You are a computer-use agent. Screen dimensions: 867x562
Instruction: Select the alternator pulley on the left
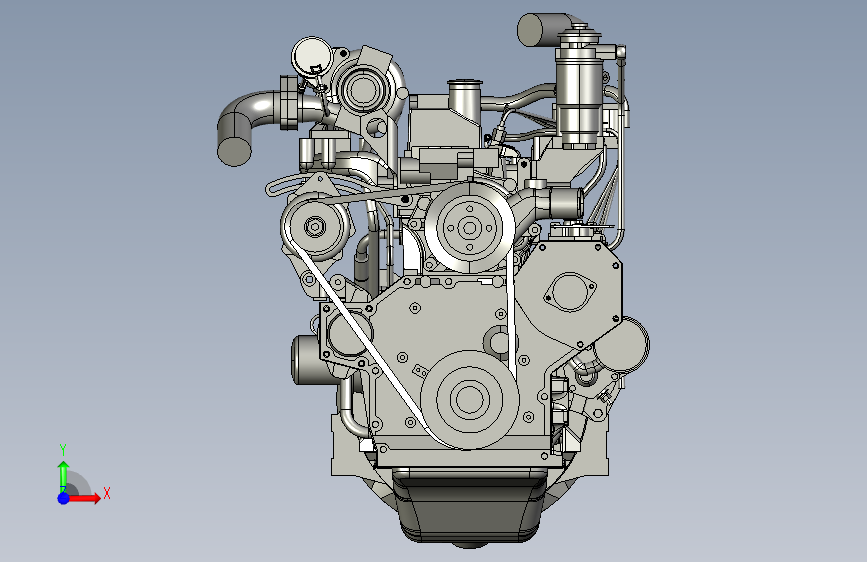point(316,227)
